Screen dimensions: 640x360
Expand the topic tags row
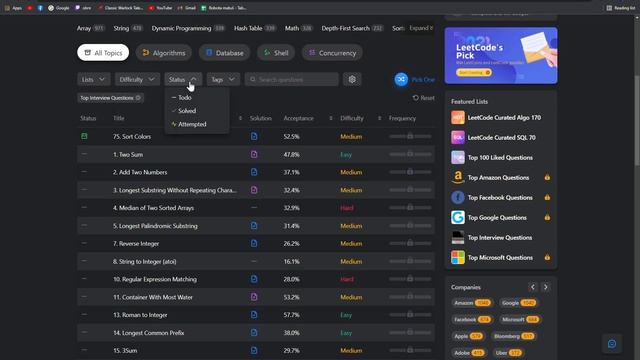[420, 28]
